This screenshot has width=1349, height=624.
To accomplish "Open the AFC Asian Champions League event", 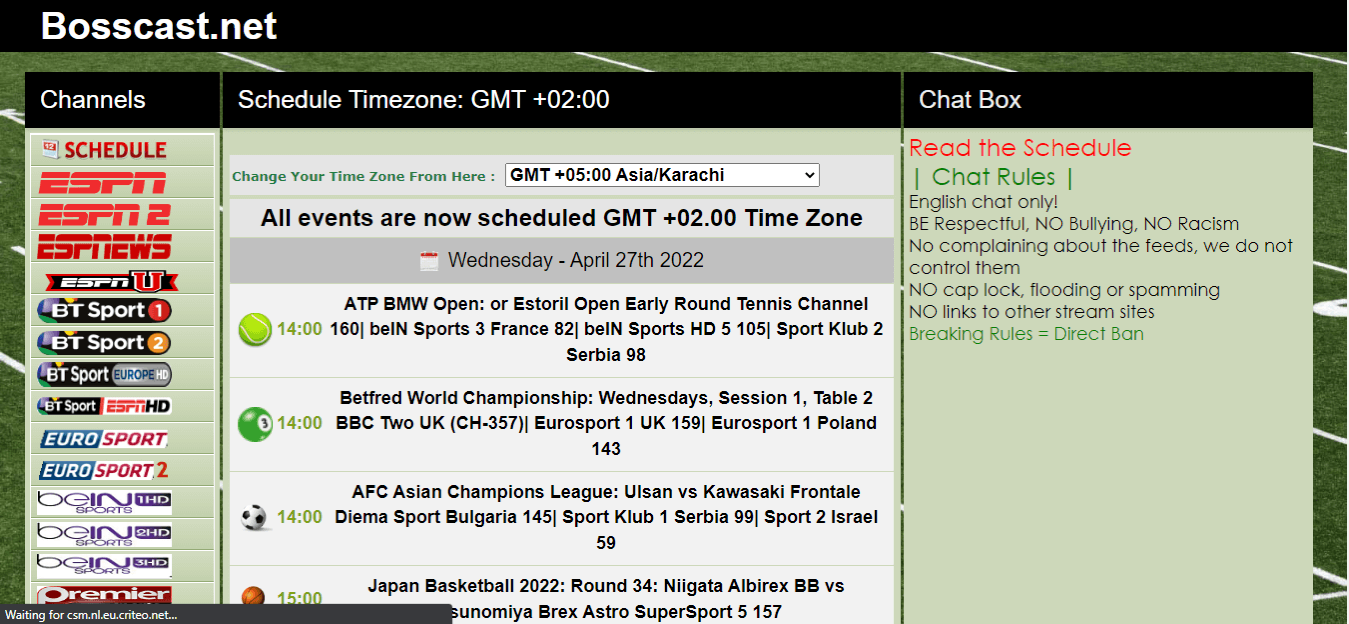I will (x=606, y=517).
